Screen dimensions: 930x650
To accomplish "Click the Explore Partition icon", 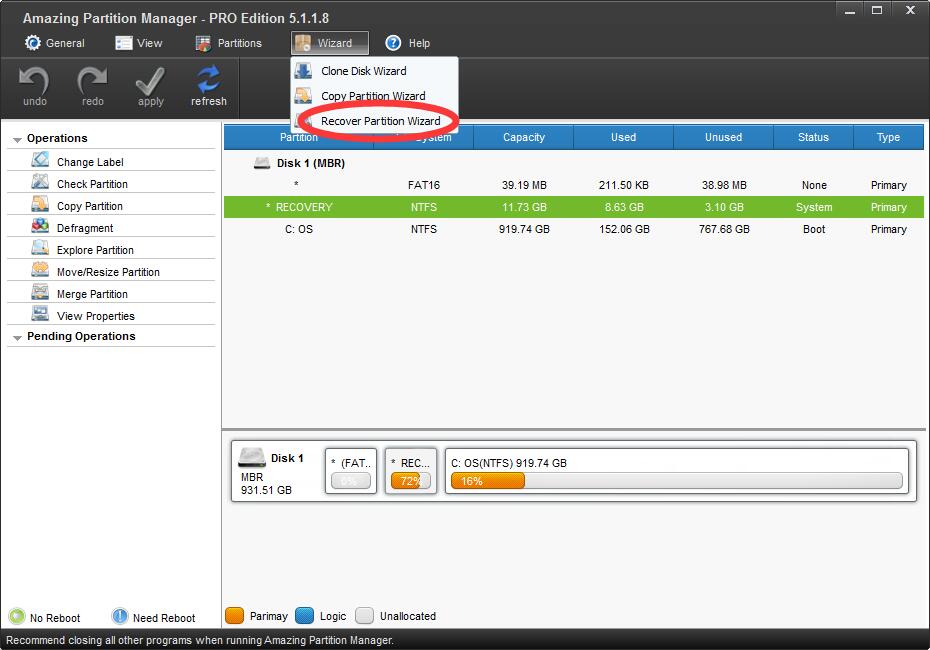I will pyautogui.click(x=40, y=248).
